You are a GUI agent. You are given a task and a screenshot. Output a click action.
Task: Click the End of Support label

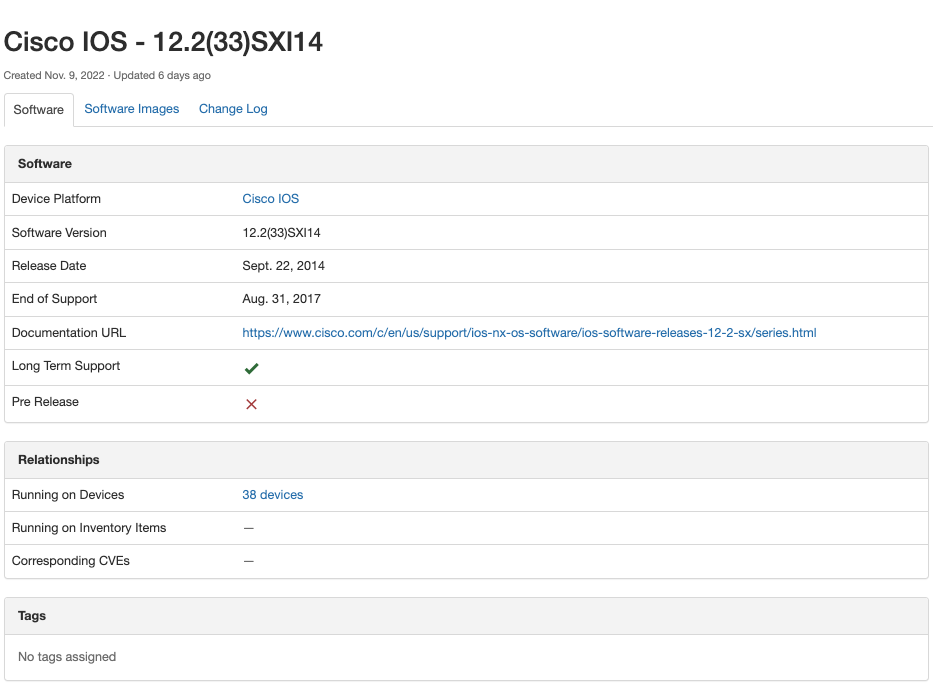(54, 299)
